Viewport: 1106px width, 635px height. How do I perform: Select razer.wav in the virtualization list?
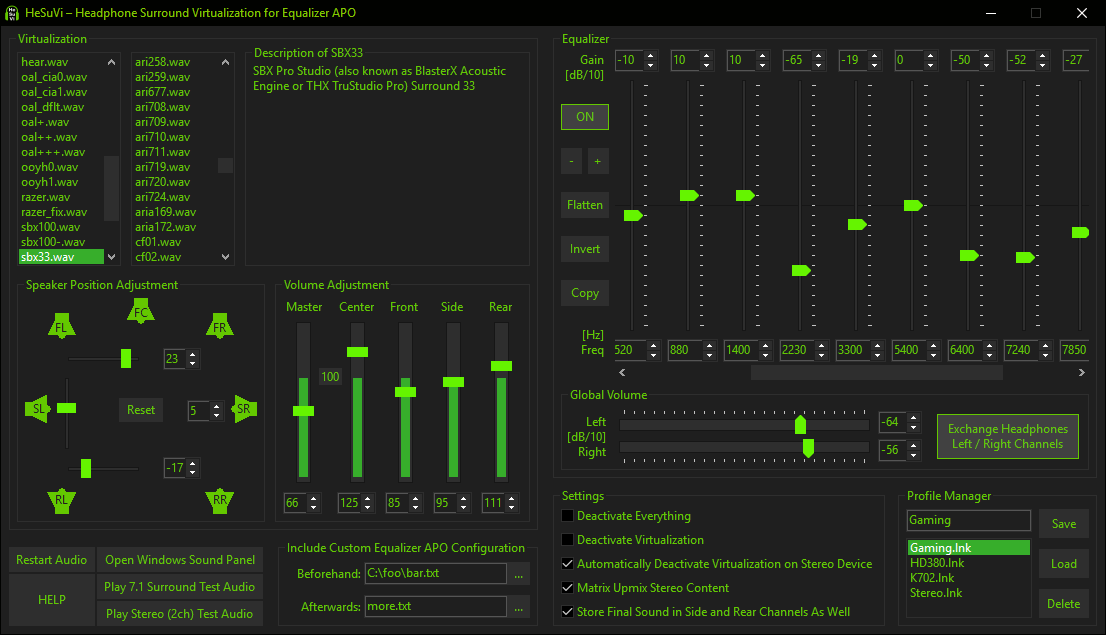[x=46, y=197]
